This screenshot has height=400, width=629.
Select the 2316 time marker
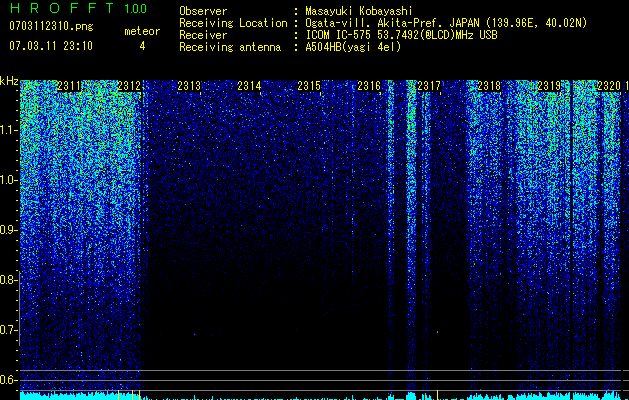pyautogui.click(x=369, y=86)
